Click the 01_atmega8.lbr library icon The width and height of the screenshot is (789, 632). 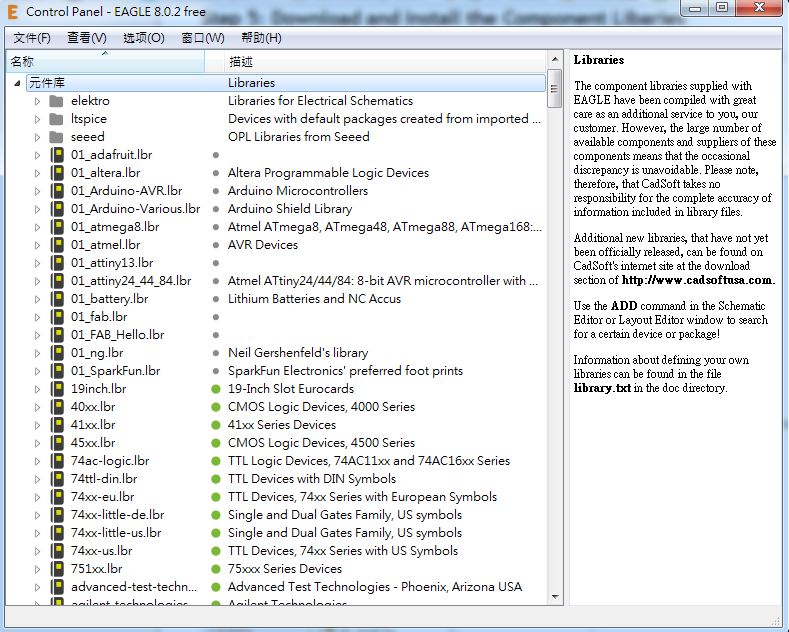coord(57,227)
